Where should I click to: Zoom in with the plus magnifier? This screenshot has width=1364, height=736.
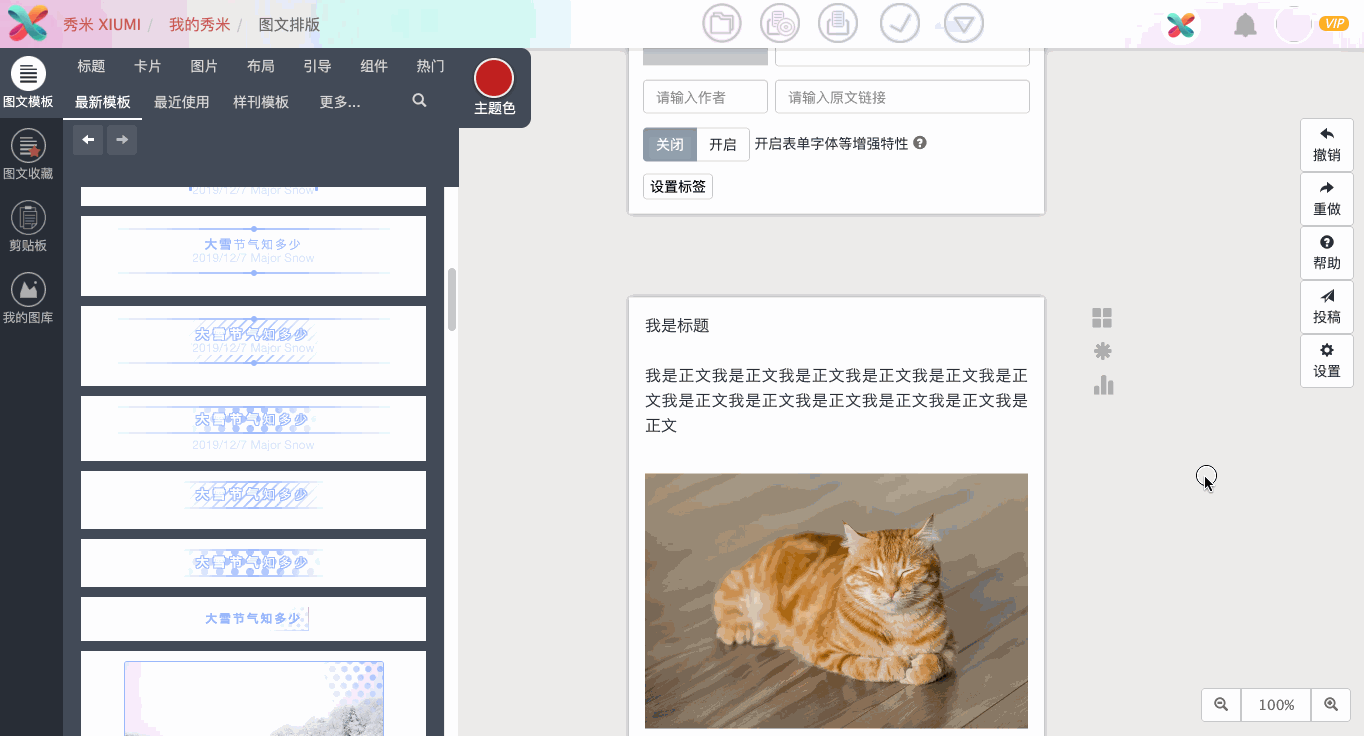pyautogui.click(x=1331, y=705)
